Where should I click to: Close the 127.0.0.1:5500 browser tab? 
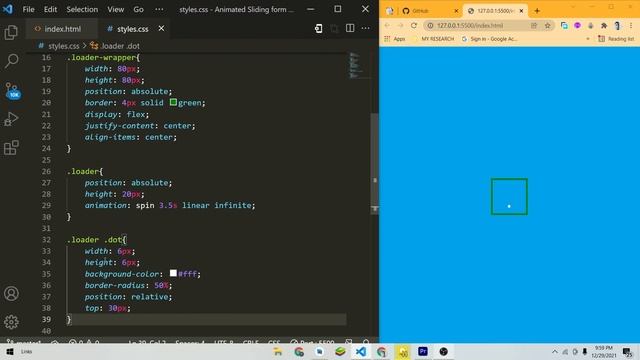[x=521, y=11]
